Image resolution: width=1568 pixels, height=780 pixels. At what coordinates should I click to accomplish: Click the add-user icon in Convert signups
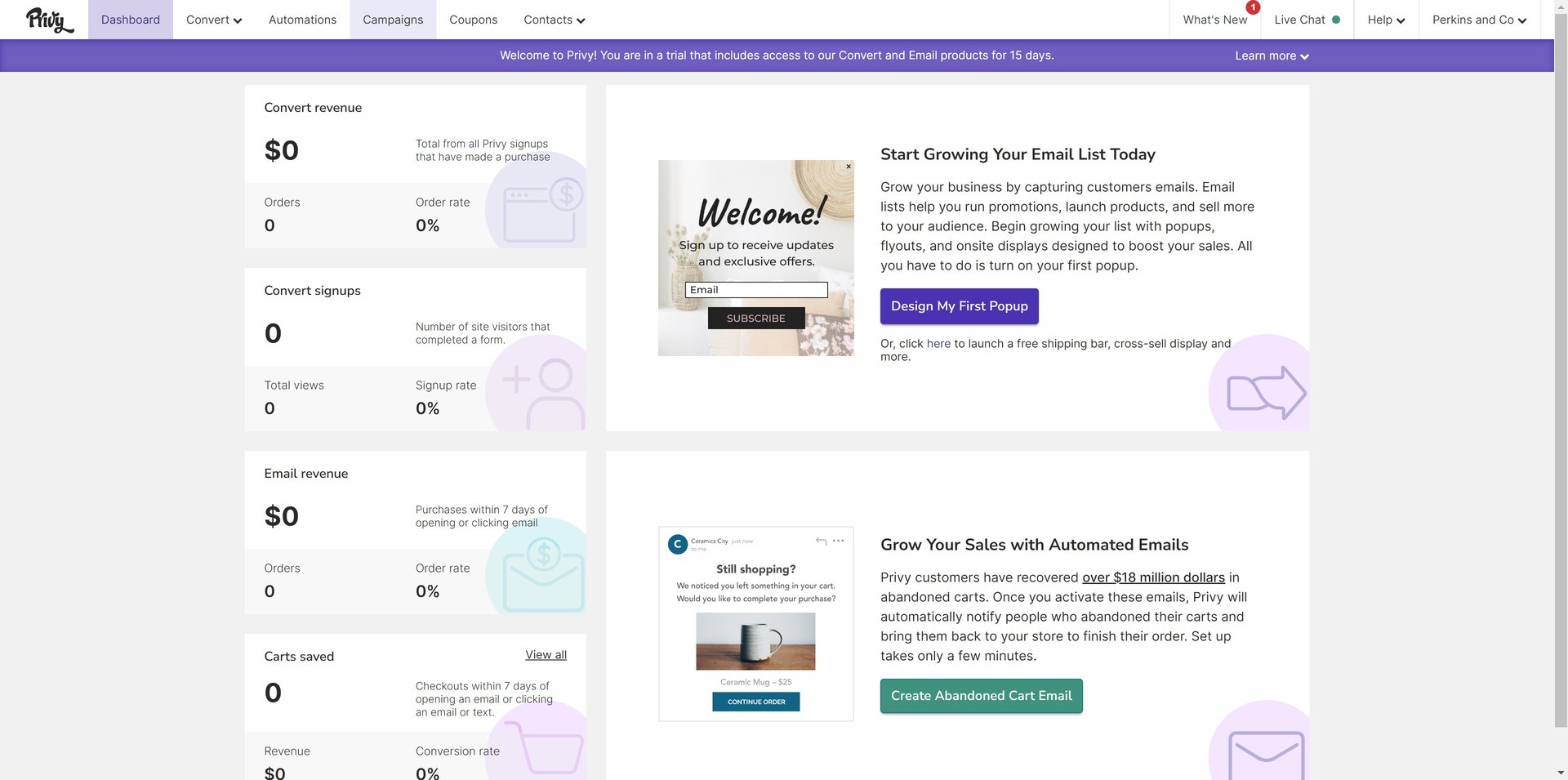544,392
